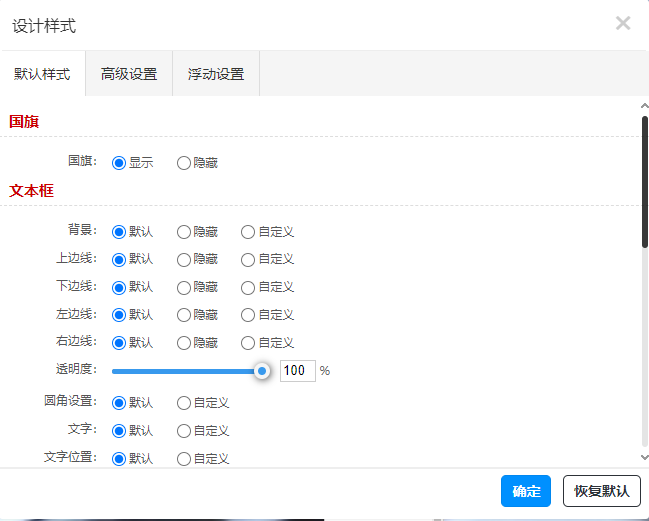This screenshot has height=521, width=649.
Task: Switch to the 默认样式 tab
Action: [43, 74]
